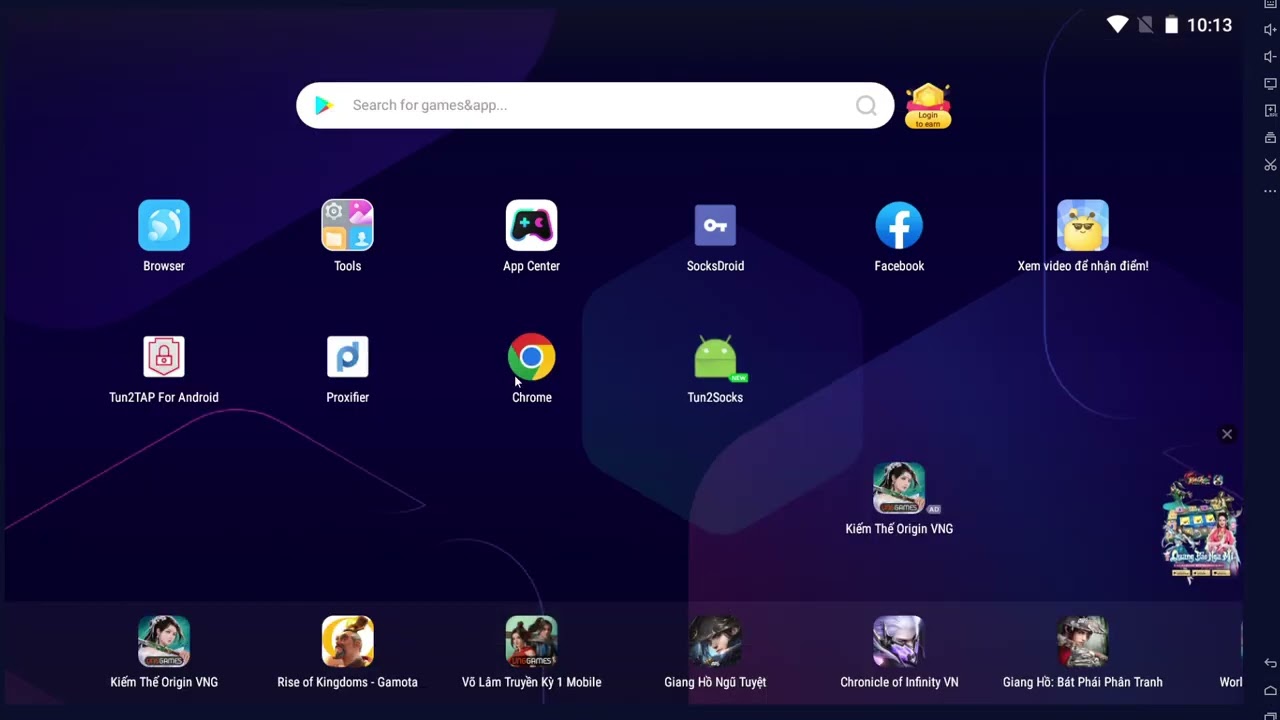
Task: Show more sidebar tools (three dots)
Action: point(1270,191)
